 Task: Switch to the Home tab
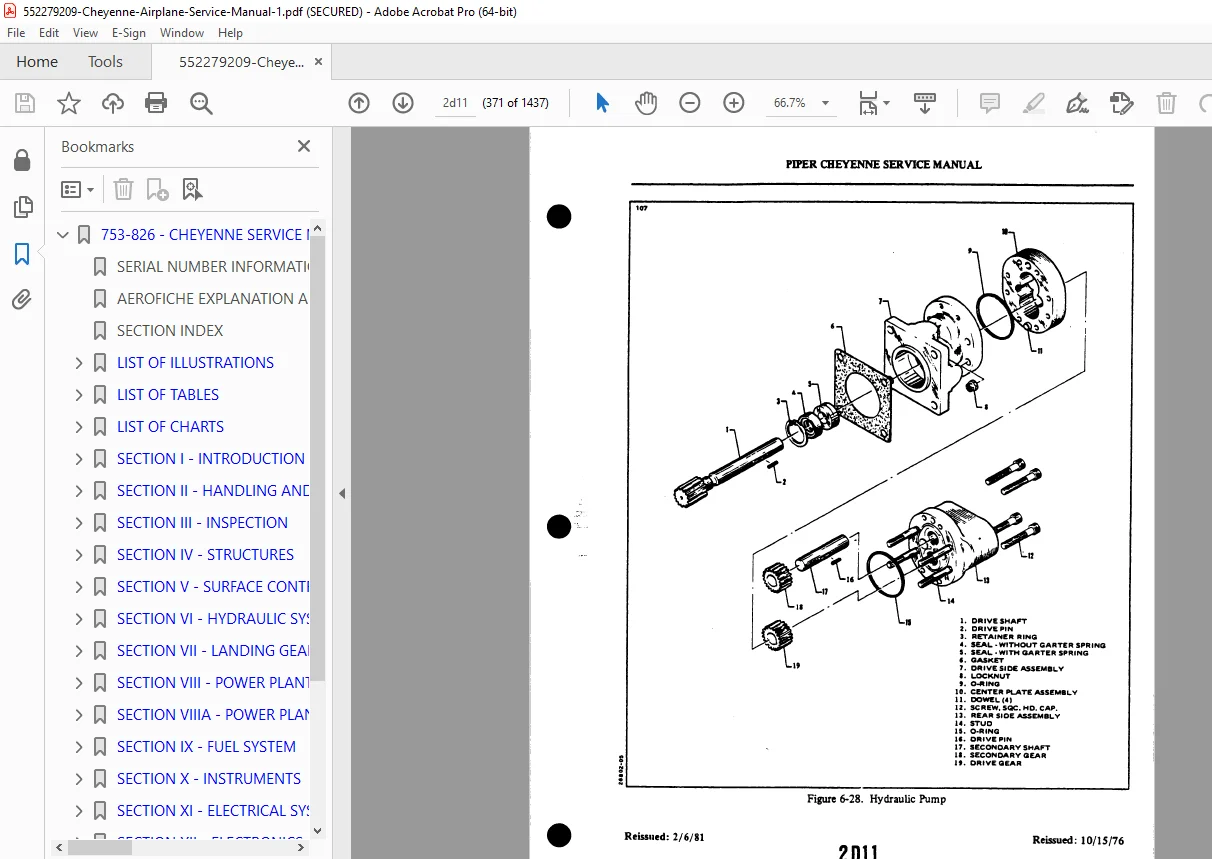(x=37, y=62)
